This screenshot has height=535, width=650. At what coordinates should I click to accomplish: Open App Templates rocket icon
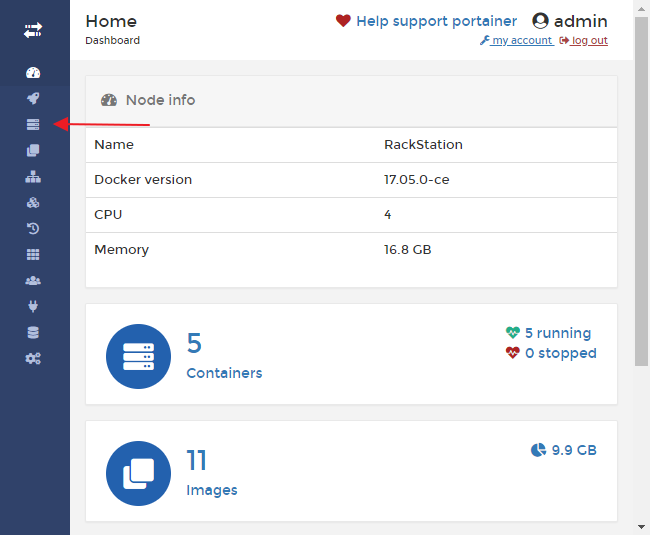[x=33, y=98]
